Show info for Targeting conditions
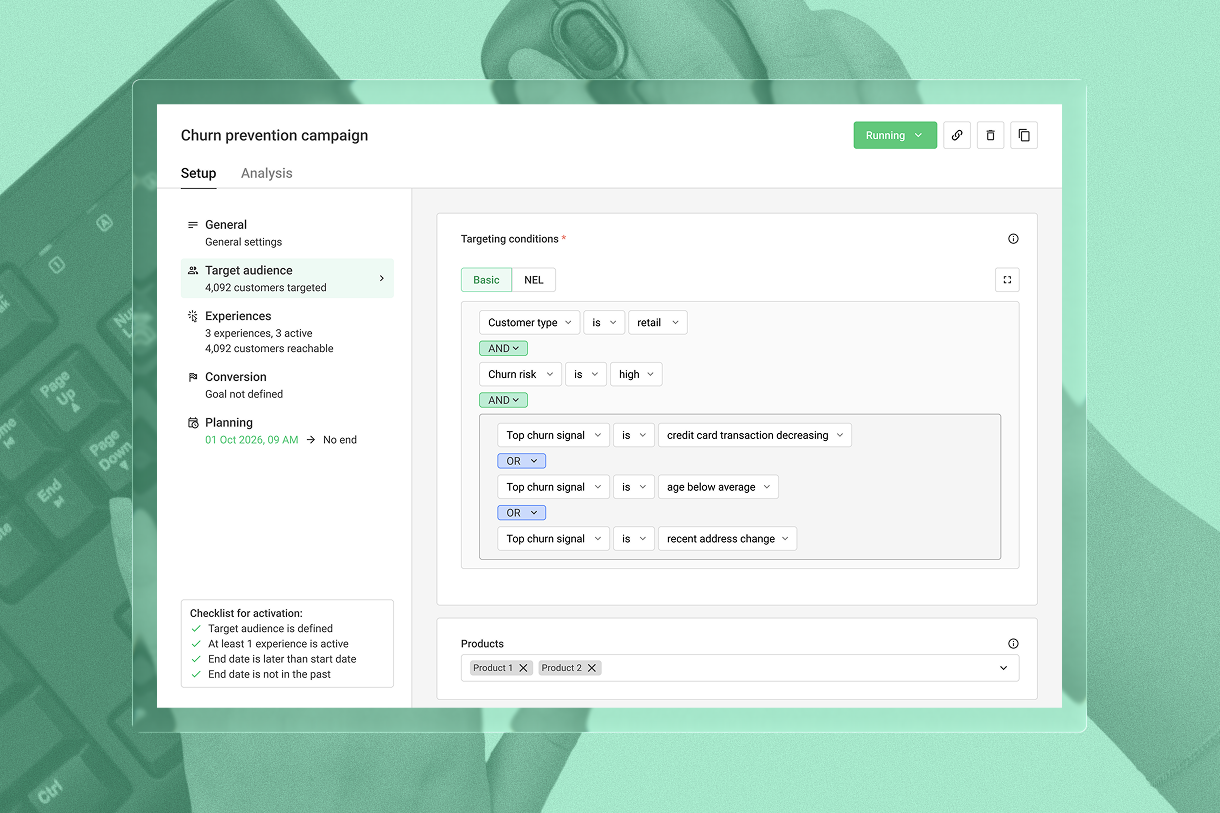Viewport: 1220px width, 813px height. point(1013,239)
